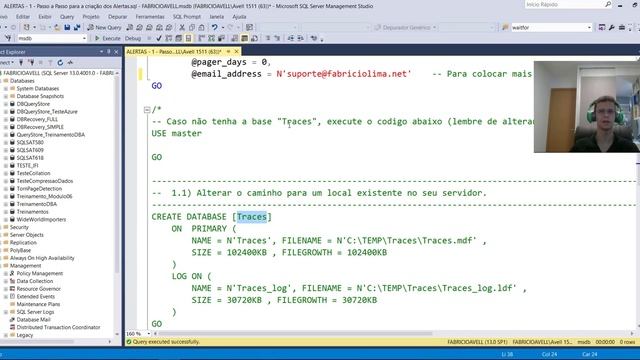
Task: Click the New Query toolbar button
Action: (104, 27)
